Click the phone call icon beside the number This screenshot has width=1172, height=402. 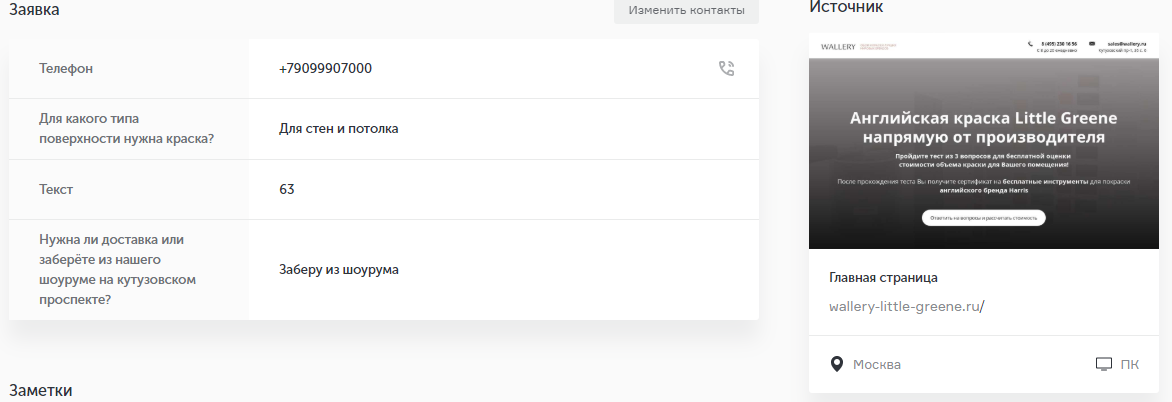(x=726, y=69)
